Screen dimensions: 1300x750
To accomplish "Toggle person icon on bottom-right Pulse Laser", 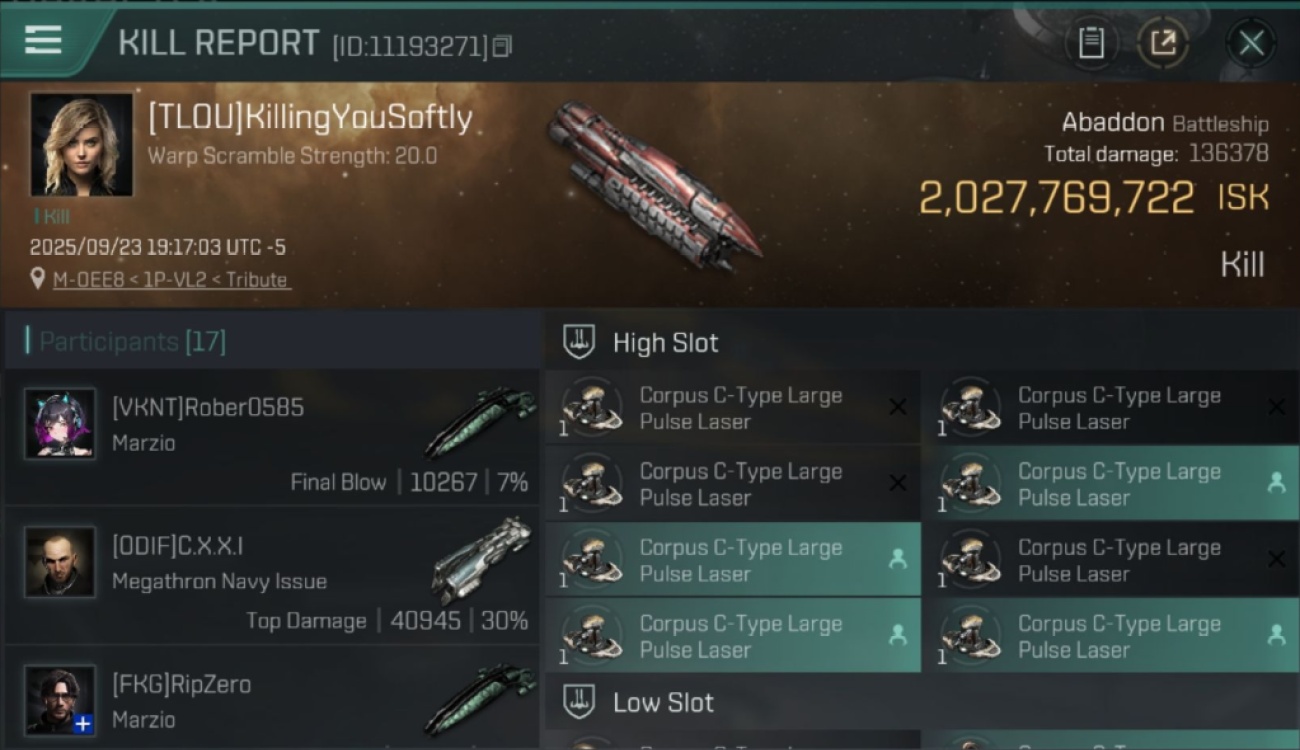I will (1276, 635).
